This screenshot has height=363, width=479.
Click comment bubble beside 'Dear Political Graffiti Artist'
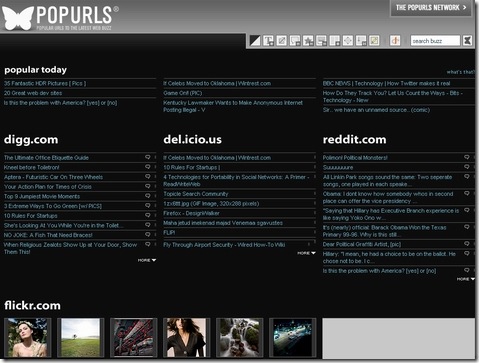click(467, 244)
